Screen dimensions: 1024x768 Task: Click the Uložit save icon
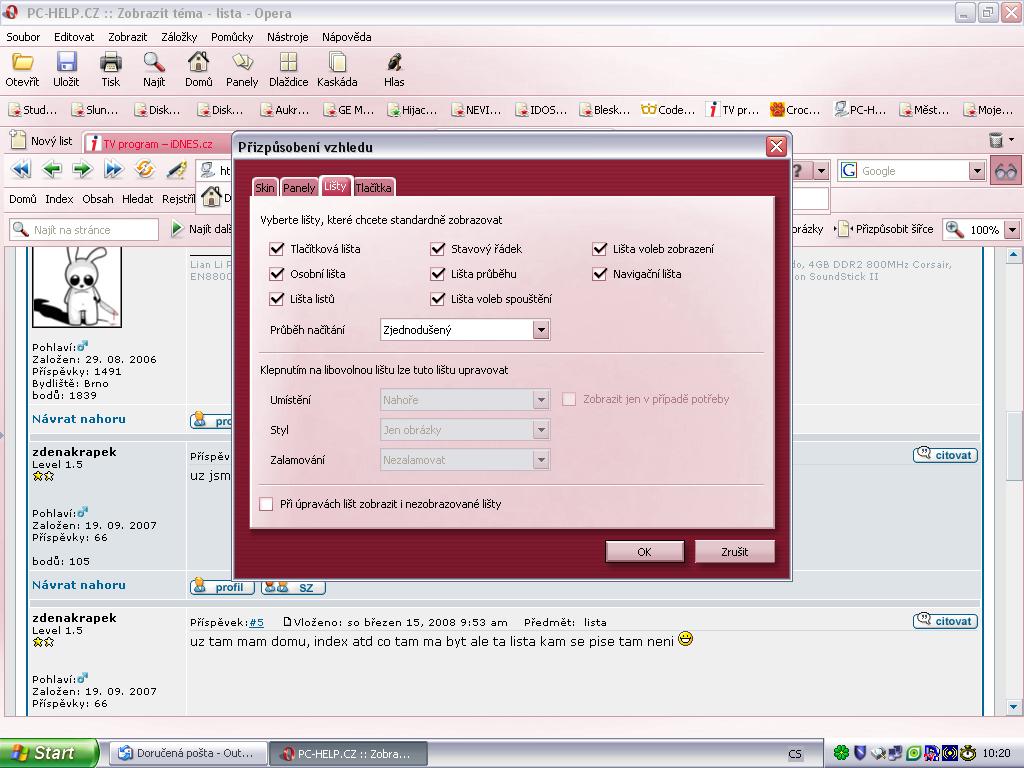[x=66, y=63]
